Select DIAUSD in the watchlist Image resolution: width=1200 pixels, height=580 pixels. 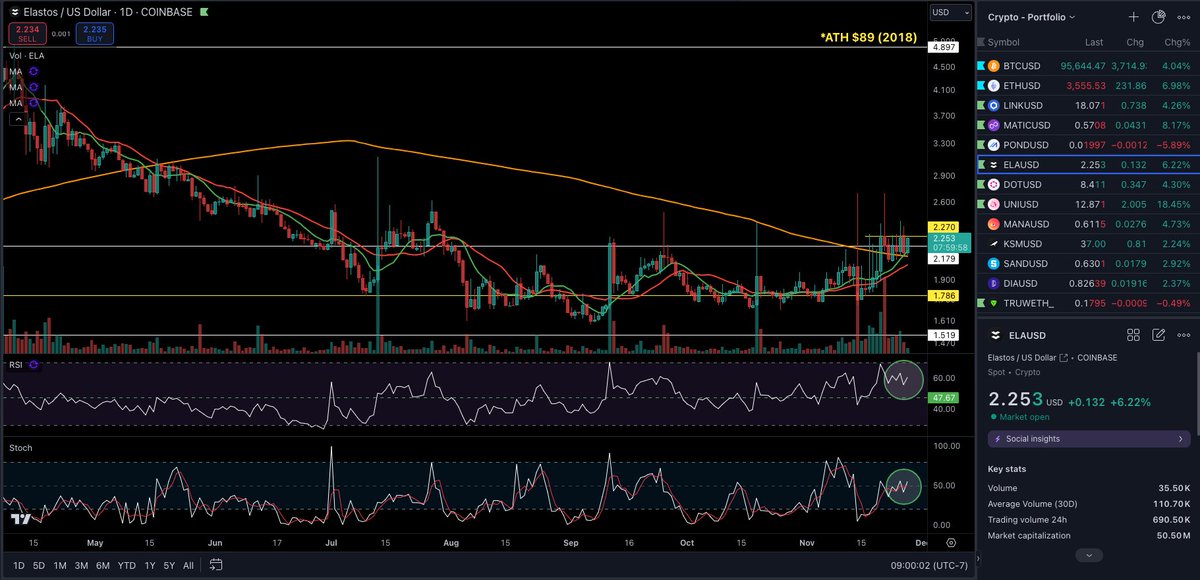1088,283
